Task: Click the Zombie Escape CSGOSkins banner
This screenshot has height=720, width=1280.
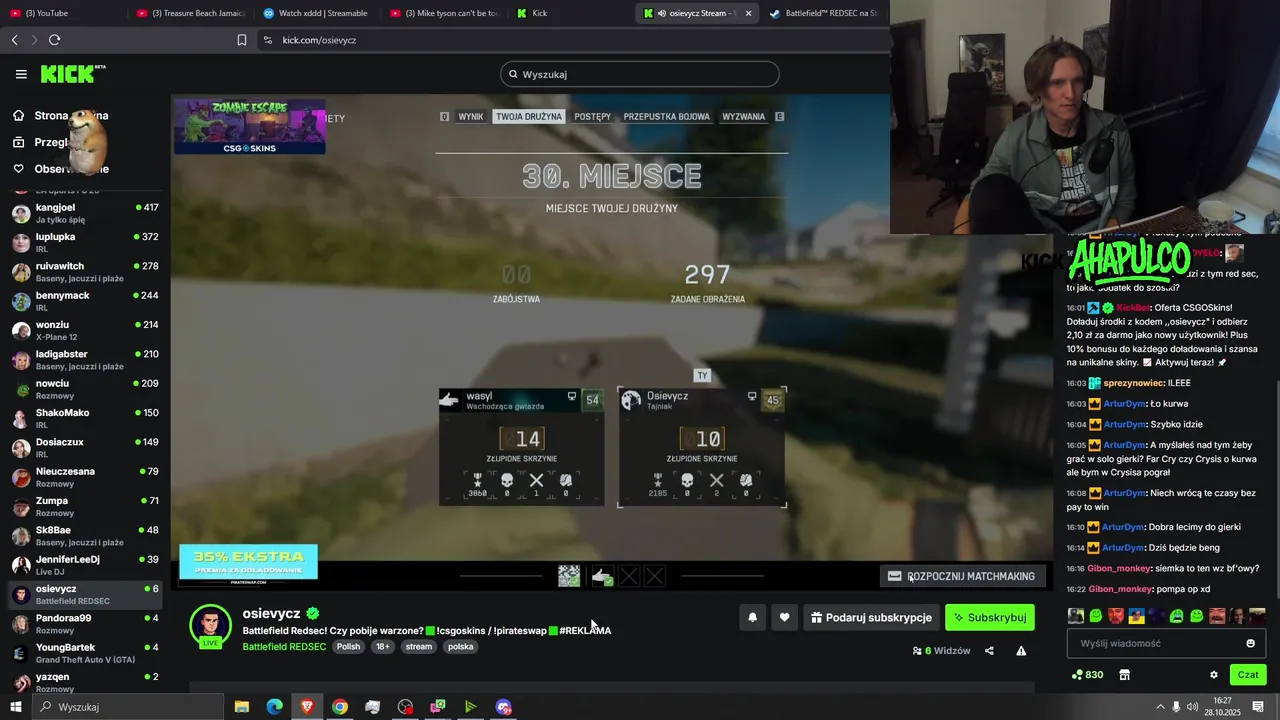Action: click(x=250, y=126)
